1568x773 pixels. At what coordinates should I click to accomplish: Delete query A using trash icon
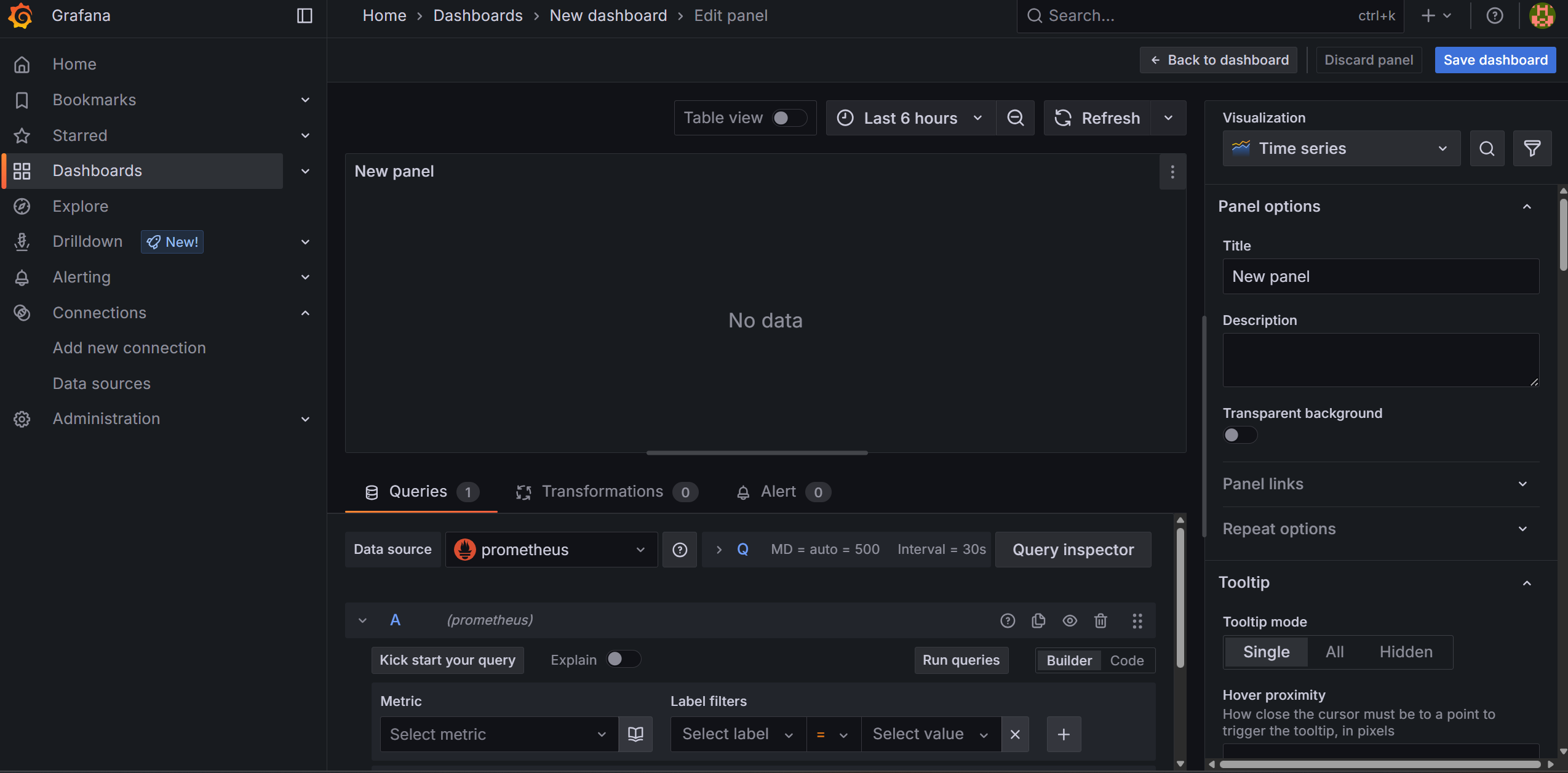click(1100, 620)
